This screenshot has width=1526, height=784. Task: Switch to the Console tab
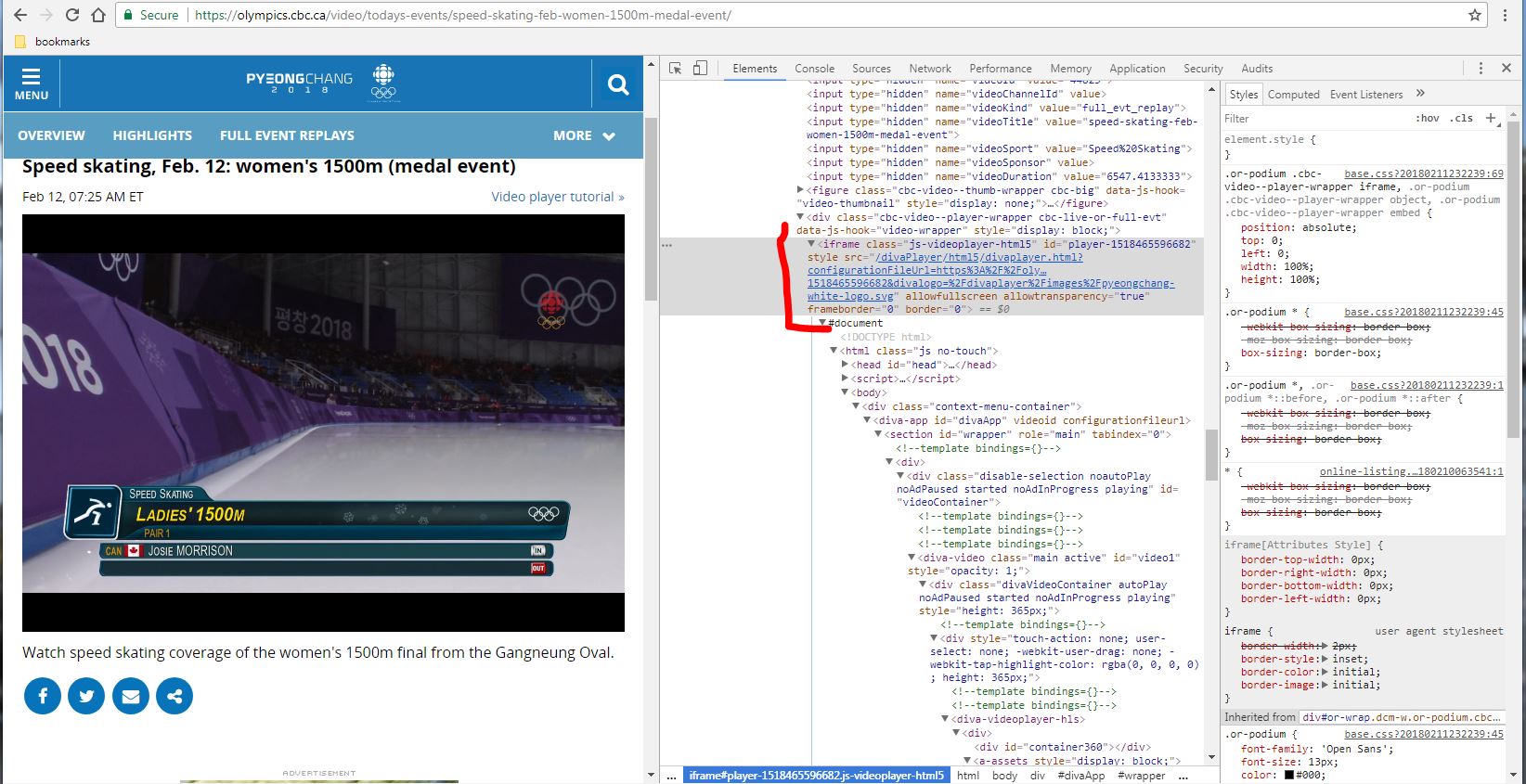click(x=814, y=69)
